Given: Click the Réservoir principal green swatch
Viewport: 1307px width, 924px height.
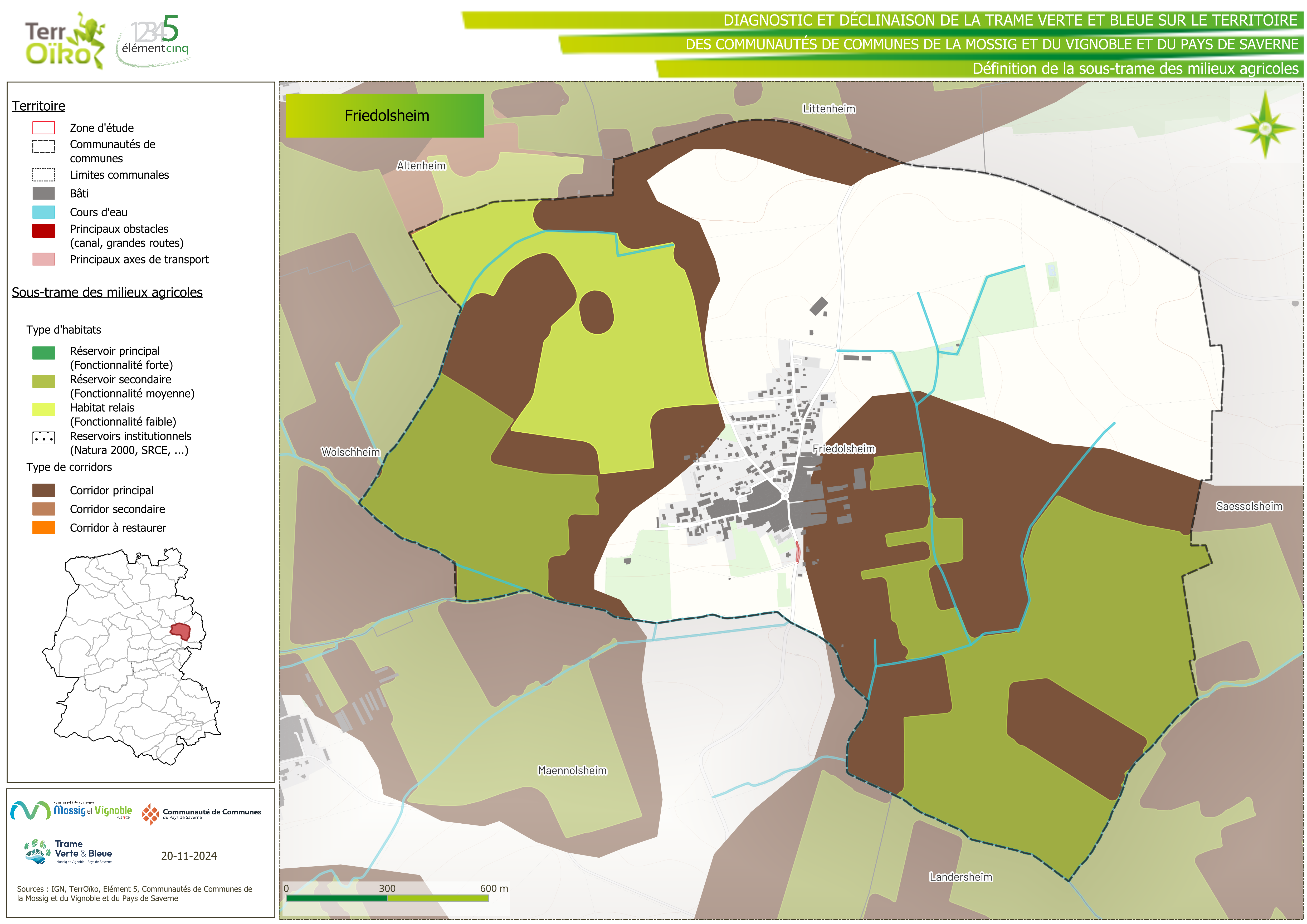Looking at the screenshot, I should [43, 353].
